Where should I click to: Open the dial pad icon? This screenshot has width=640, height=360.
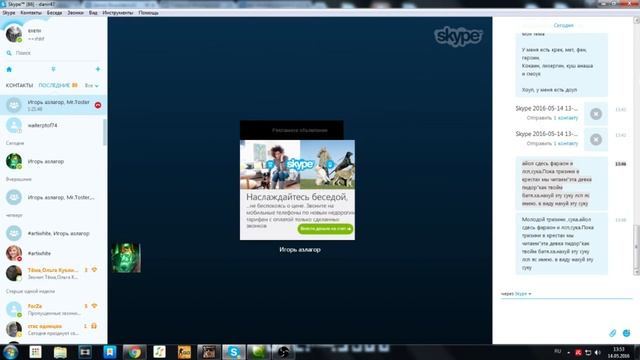point(53,69)
